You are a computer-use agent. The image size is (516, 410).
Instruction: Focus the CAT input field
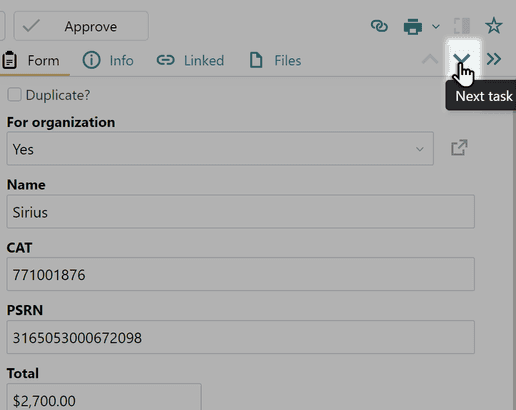pyautogui.click(x=241, y=274)
